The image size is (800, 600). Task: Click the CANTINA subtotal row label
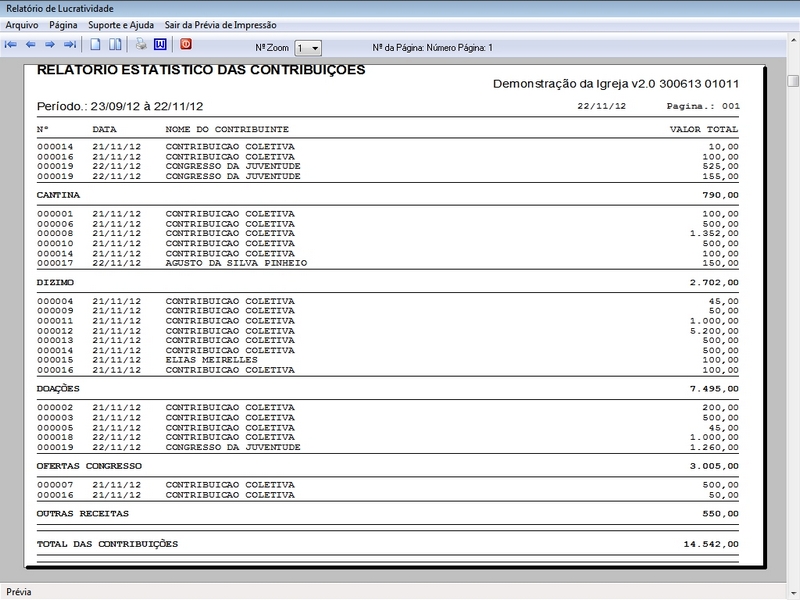[58, 195]
